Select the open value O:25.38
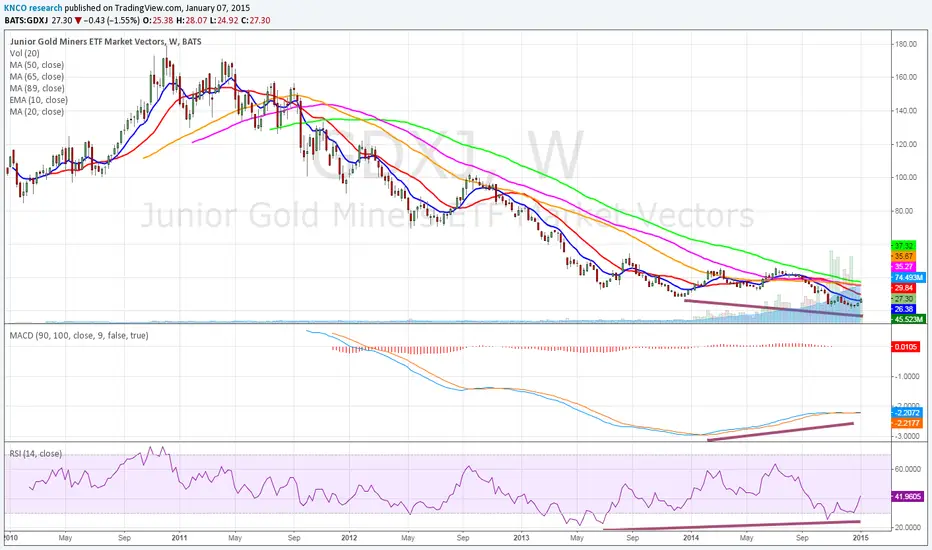This screenshot has height=550, width=932. coord(157,20)
